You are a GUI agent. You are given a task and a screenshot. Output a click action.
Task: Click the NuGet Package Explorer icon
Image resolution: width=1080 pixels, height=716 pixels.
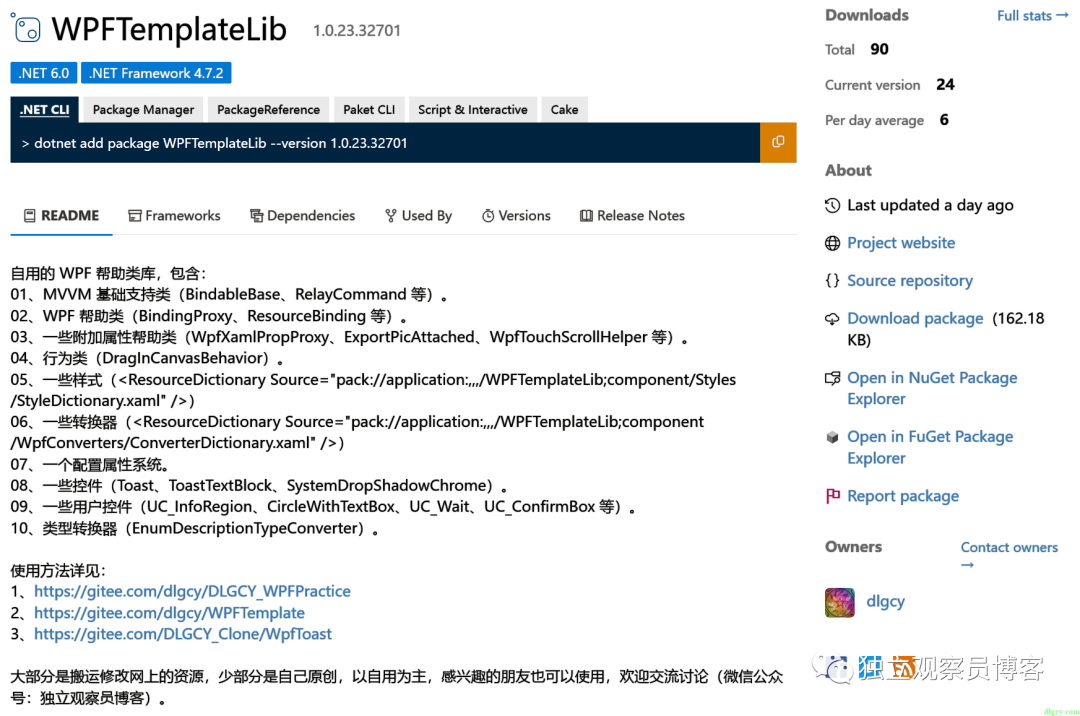pyautogui.click(x=832, y=378)
